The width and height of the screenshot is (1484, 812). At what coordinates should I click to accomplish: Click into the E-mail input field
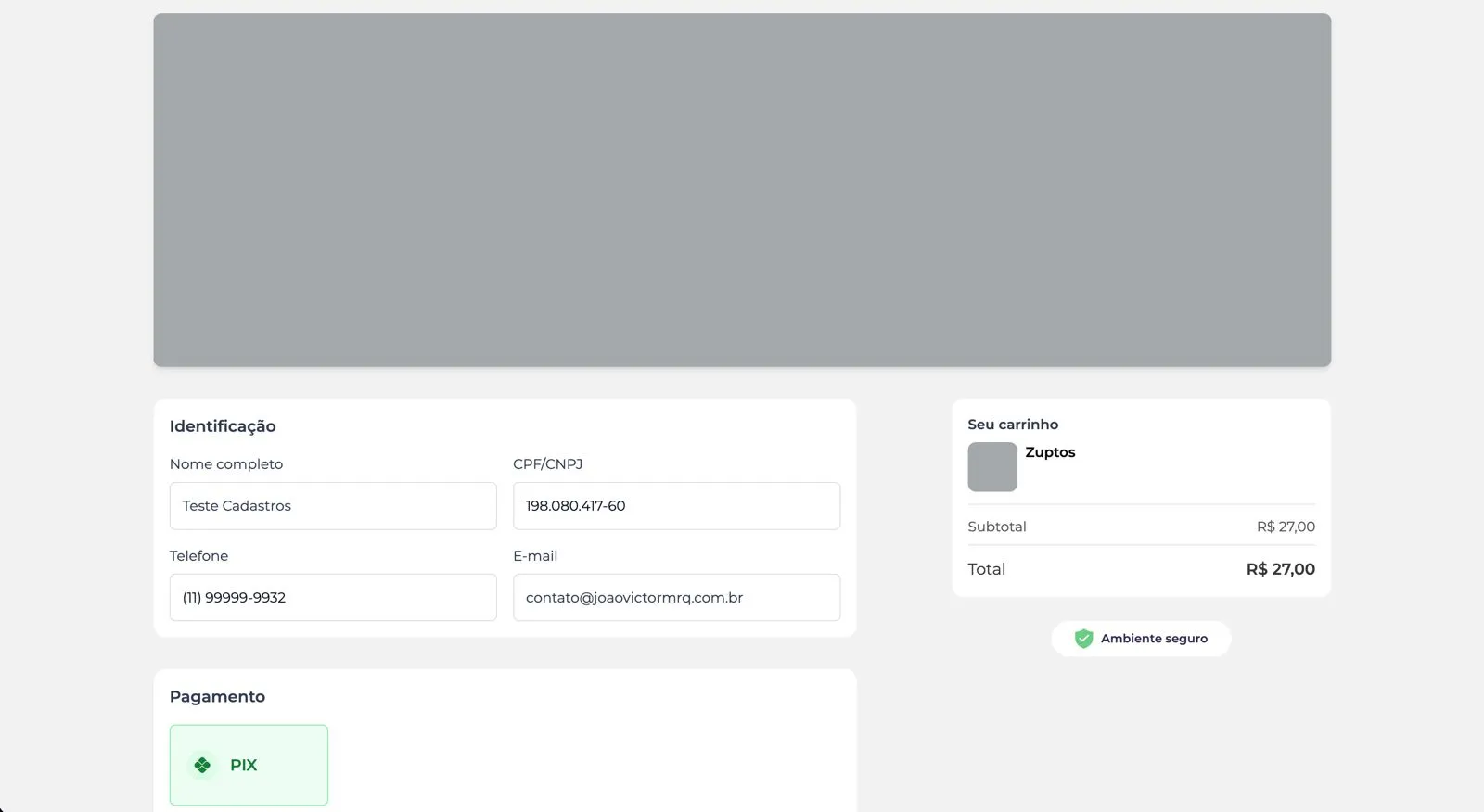[676, 598]
